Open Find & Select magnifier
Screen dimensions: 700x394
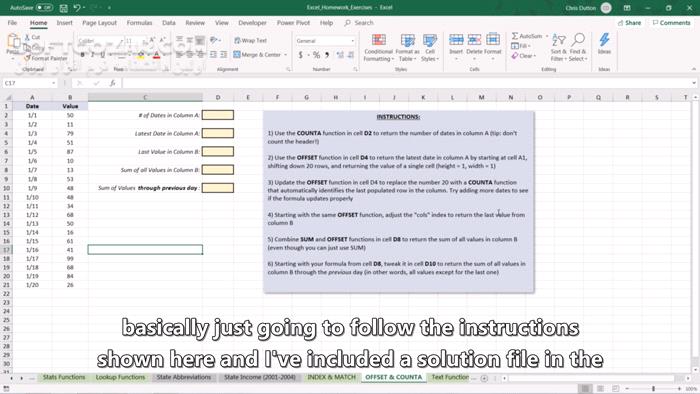(578, 48)
